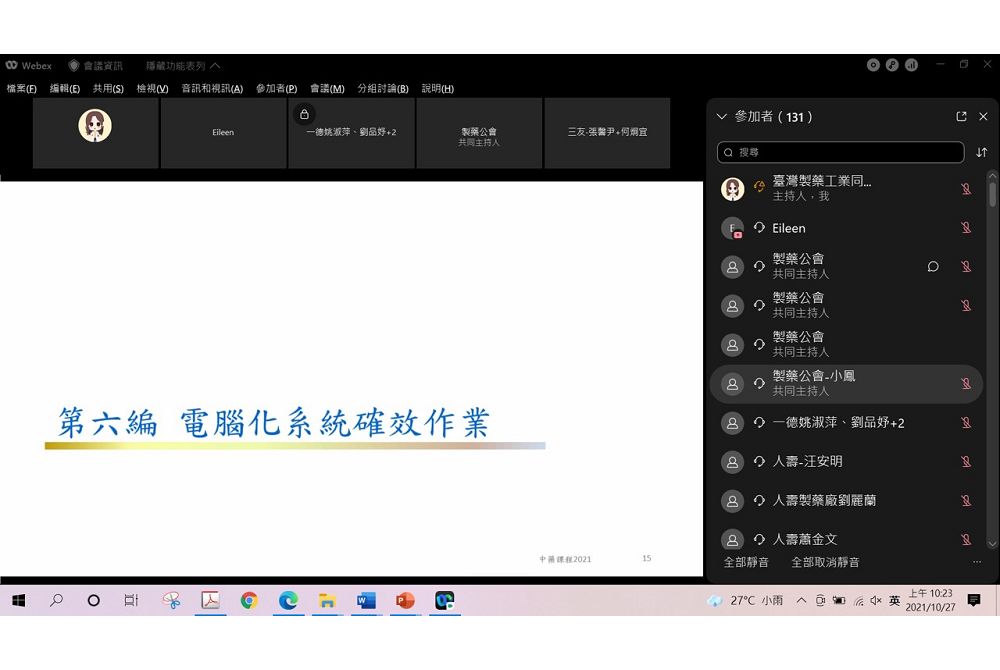
Task: Click the 全部靜音 button
Action: 746,562
